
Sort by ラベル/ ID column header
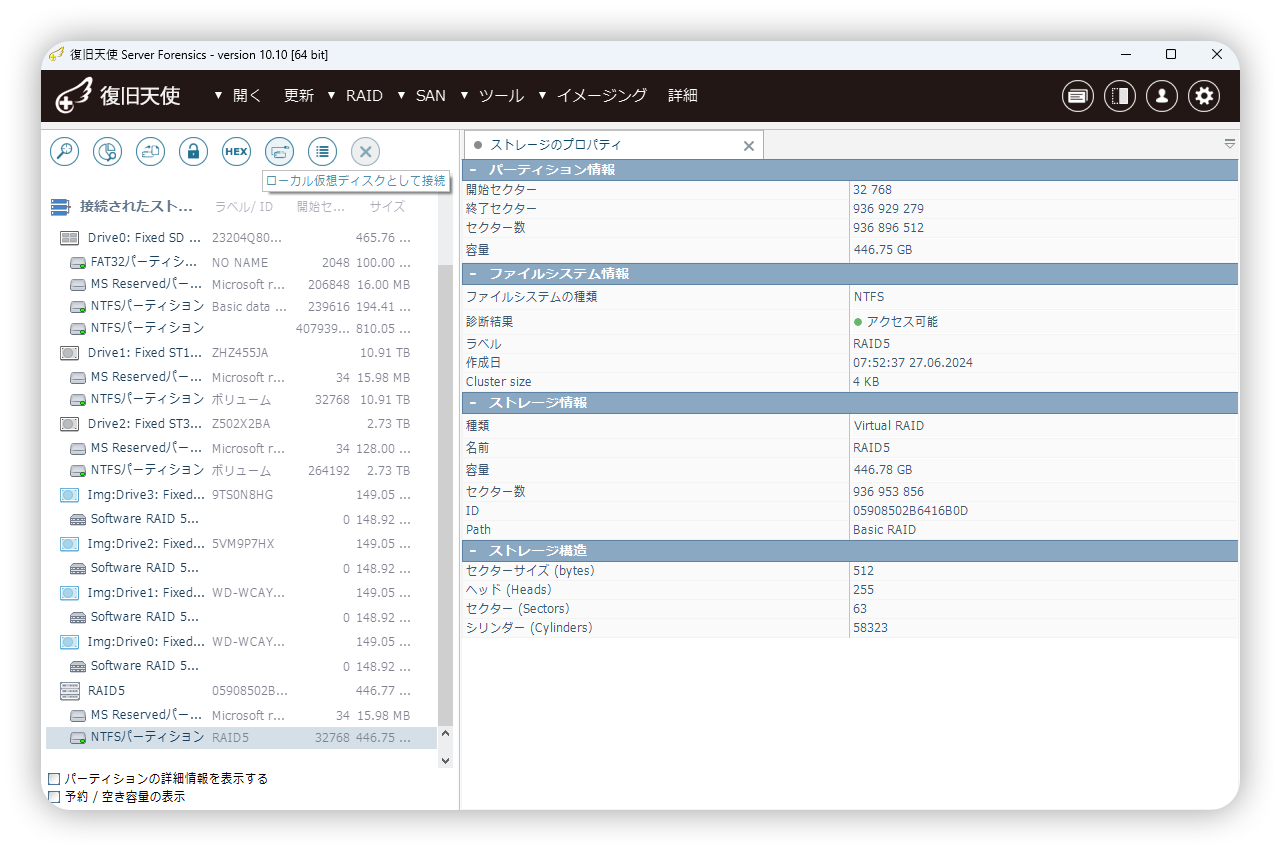pos(243,207)
